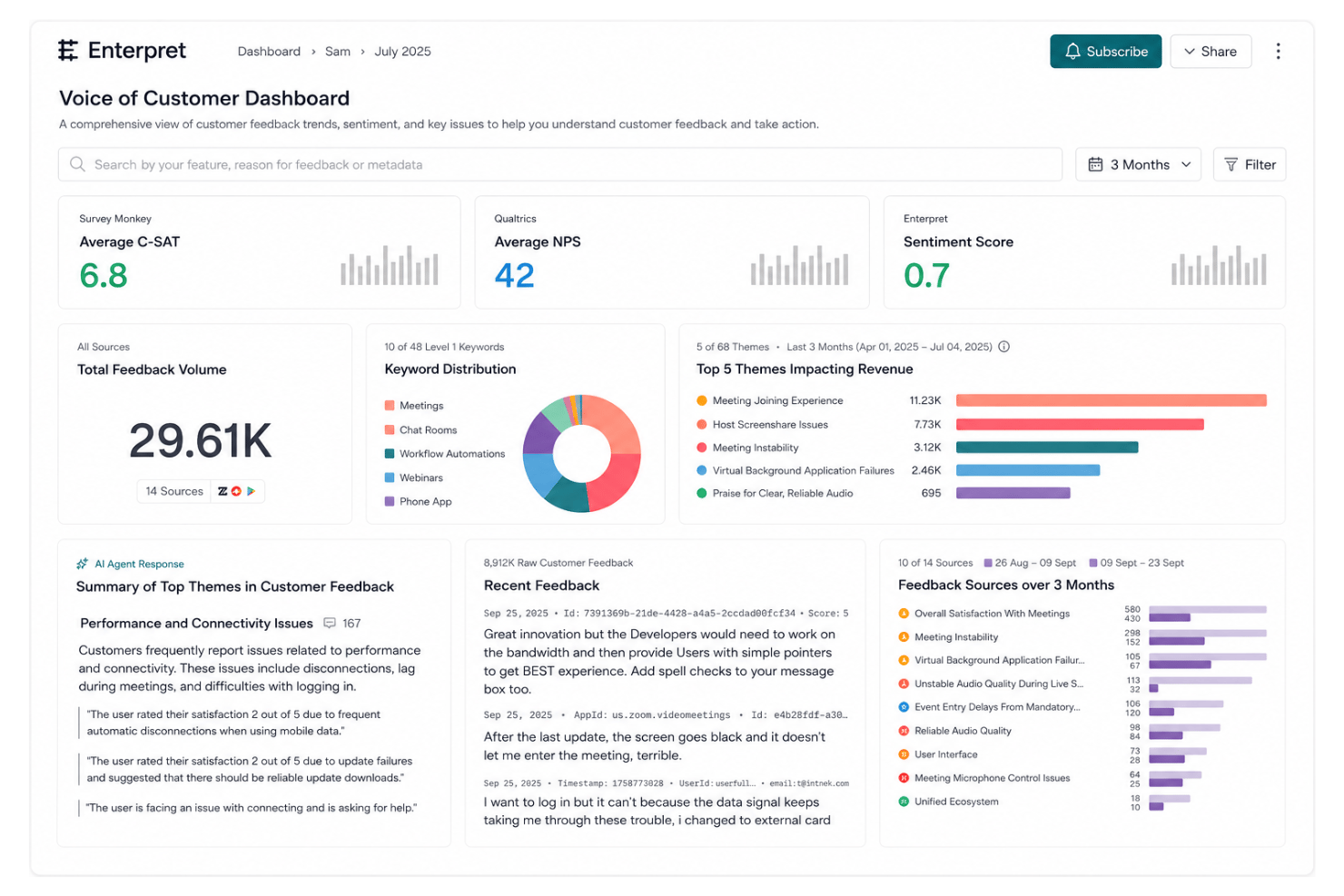
Task: Click the User Interface source icon
Action: coord(904,754)
